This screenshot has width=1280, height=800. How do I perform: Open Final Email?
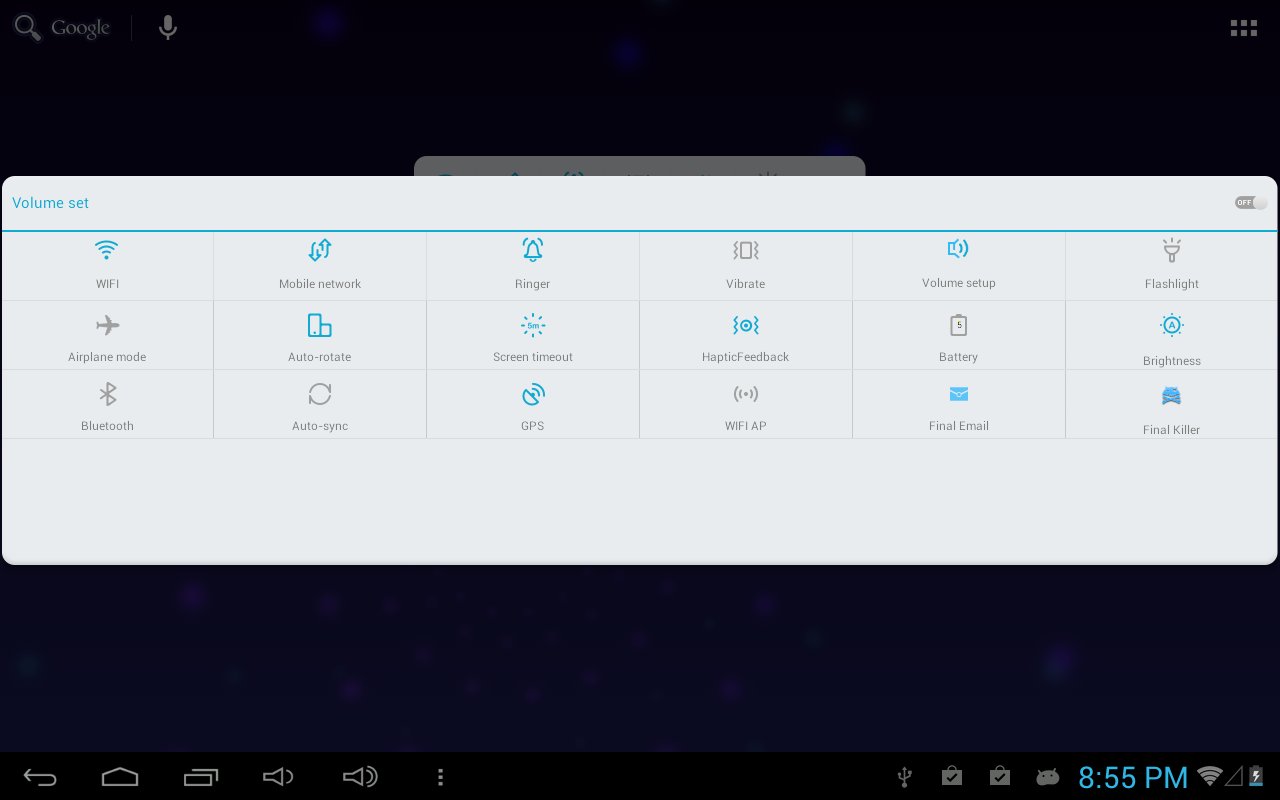[959, 405]
